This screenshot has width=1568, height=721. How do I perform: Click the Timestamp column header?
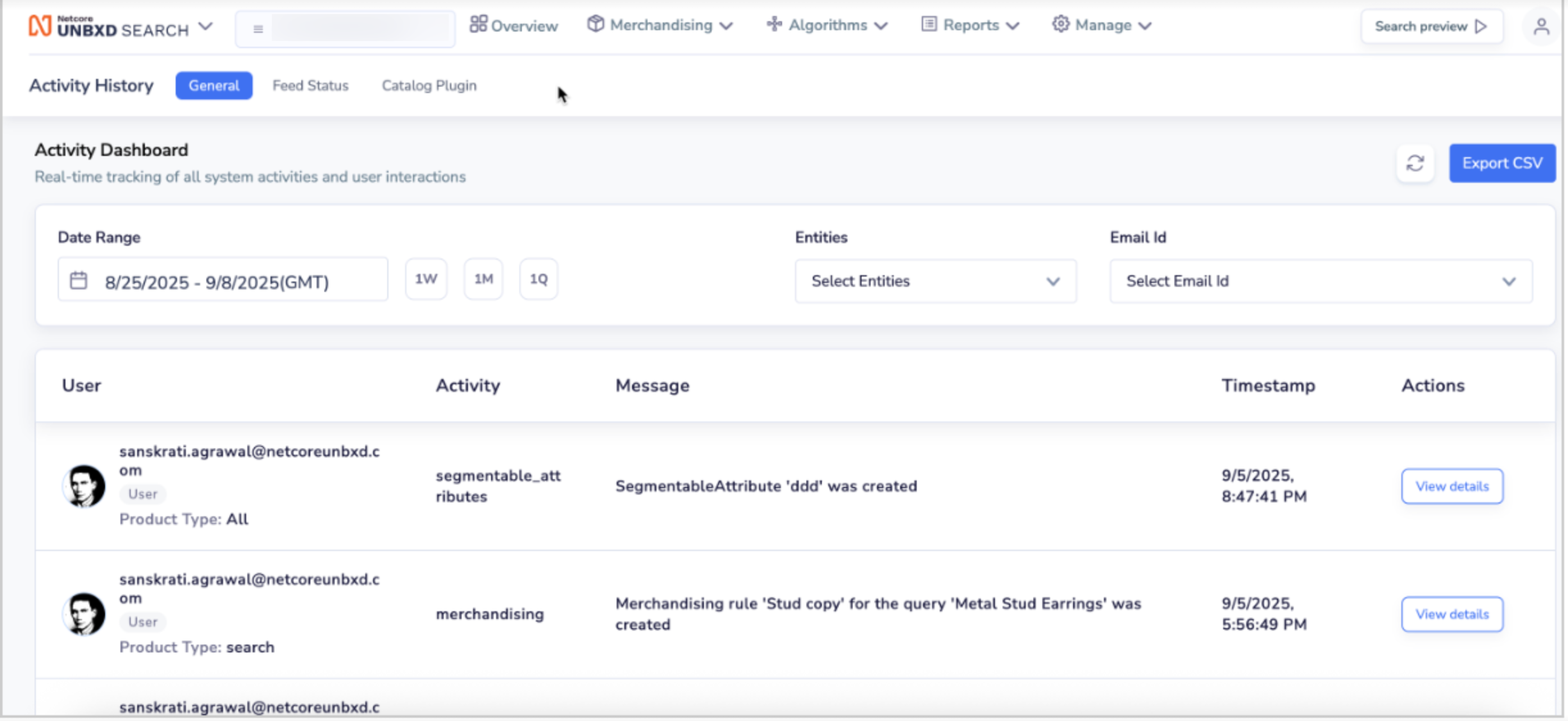(1268, 386)
